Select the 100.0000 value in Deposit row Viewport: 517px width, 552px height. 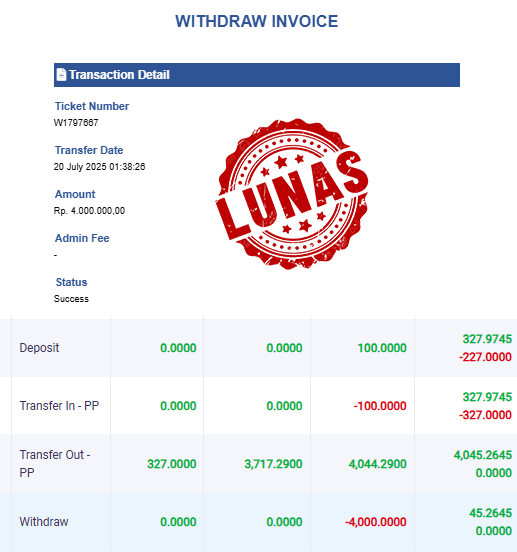click(x=382, y=348)
